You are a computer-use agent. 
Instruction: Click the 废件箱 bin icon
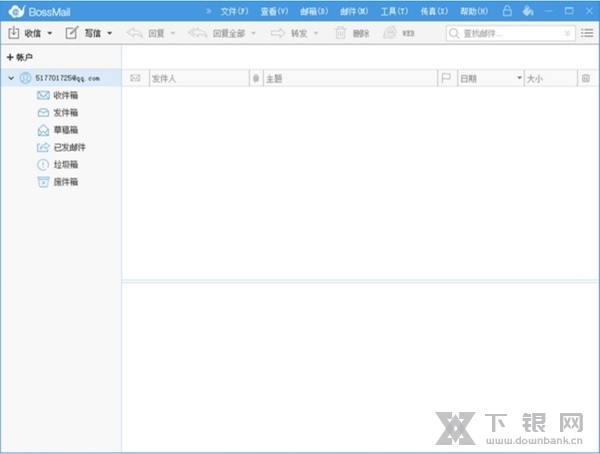point(43,182)
